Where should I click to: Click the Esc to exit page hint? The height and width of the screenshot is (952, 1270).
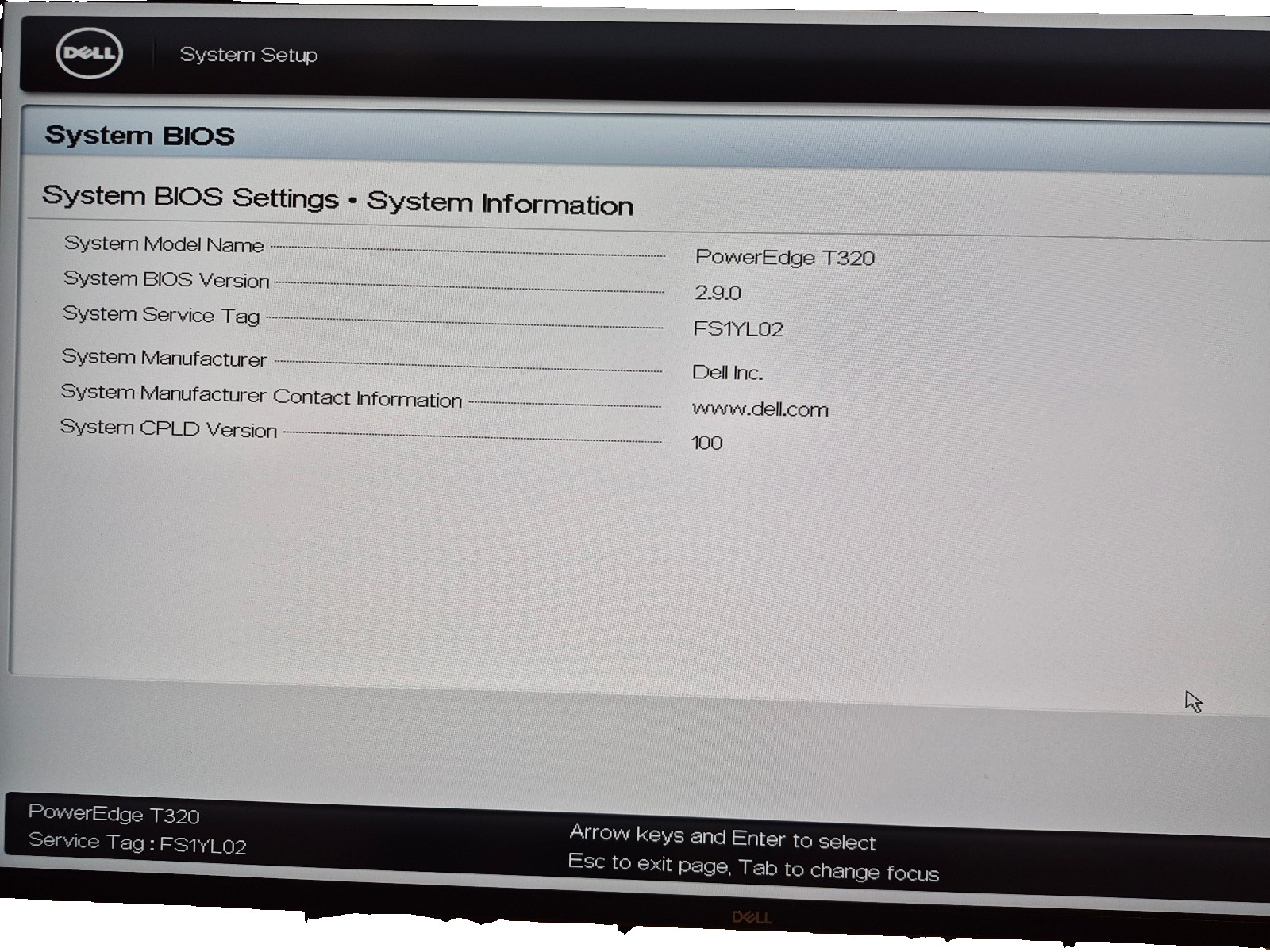click(753, 867)
